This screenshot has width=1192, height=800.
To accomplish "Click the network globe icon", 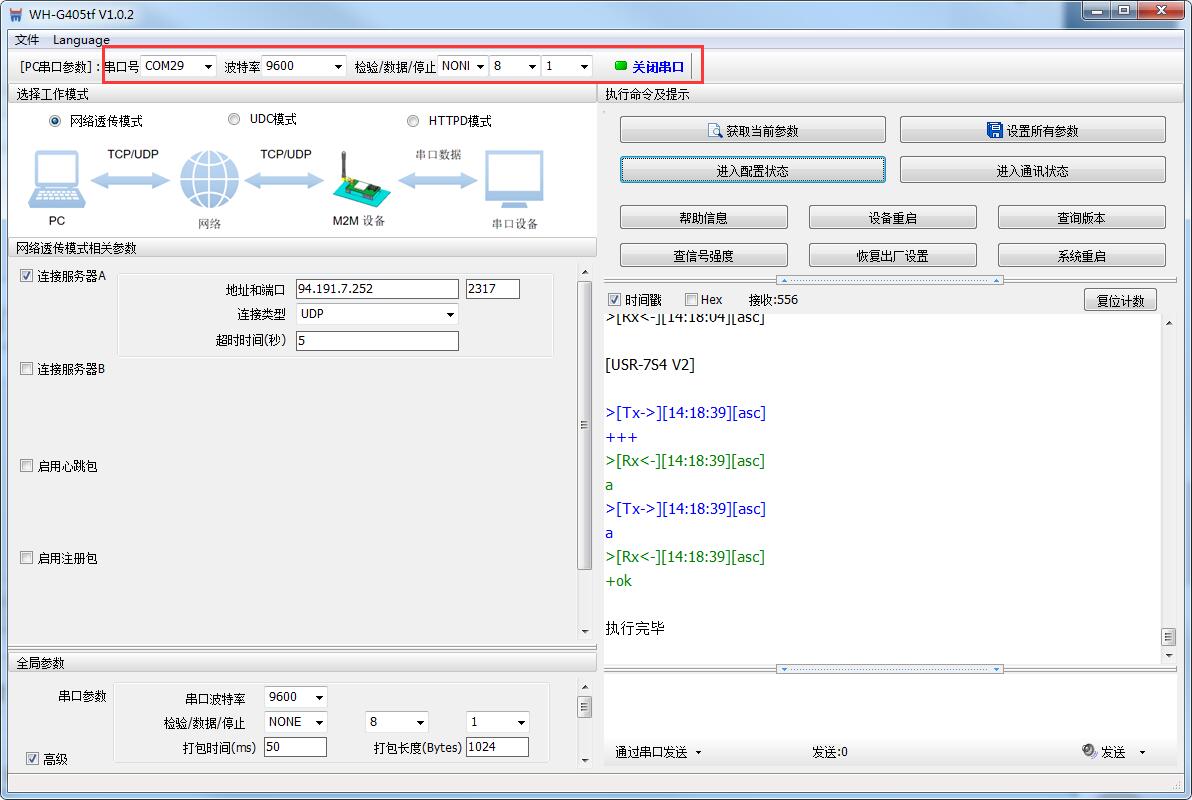I will [x=209, y=180].
